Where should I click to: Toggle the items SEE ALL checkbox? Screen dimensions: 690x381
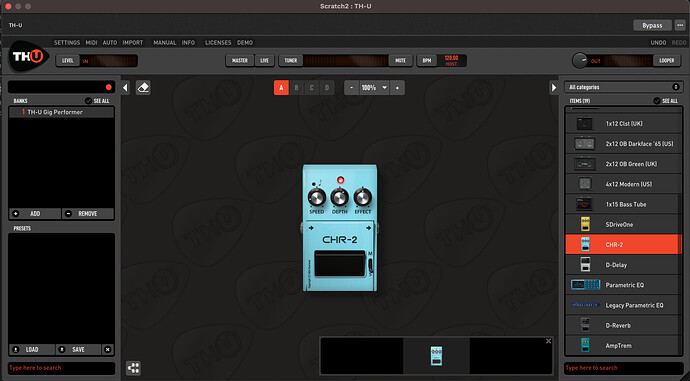(x=657, y=101)
